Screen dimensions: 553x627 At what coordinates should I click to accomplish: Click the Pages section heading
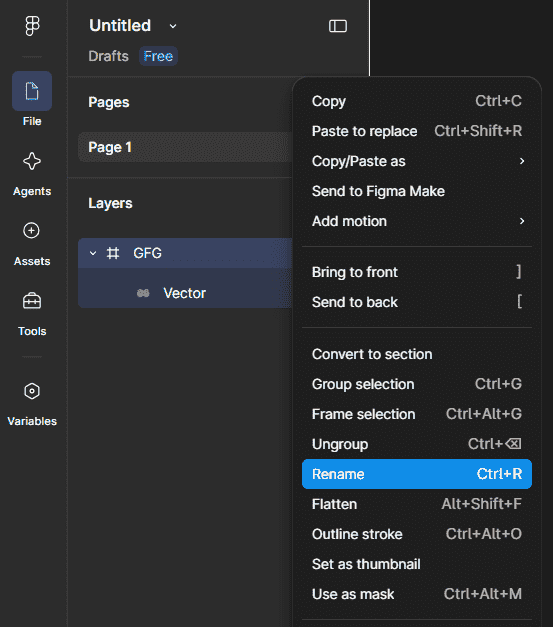coord(109,102)
